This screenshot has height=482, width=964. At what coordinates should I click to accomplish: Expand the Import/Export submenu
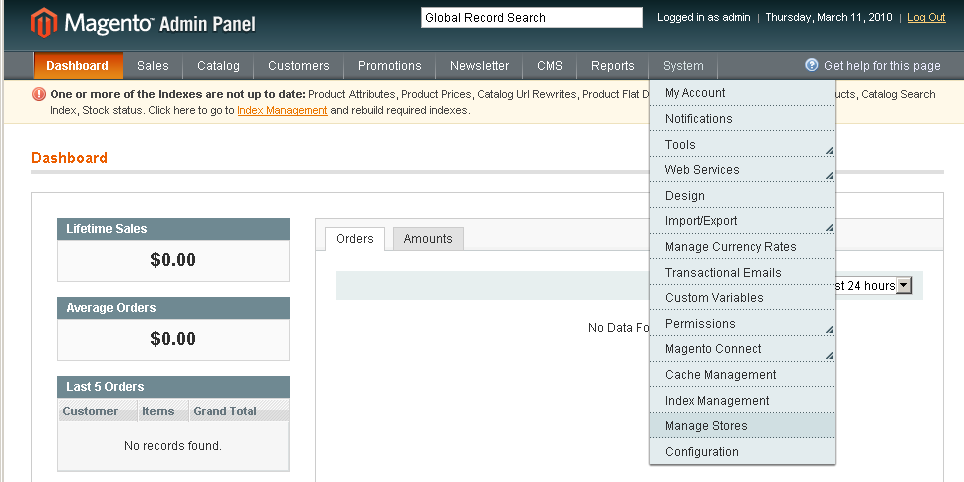pos(742,221)
